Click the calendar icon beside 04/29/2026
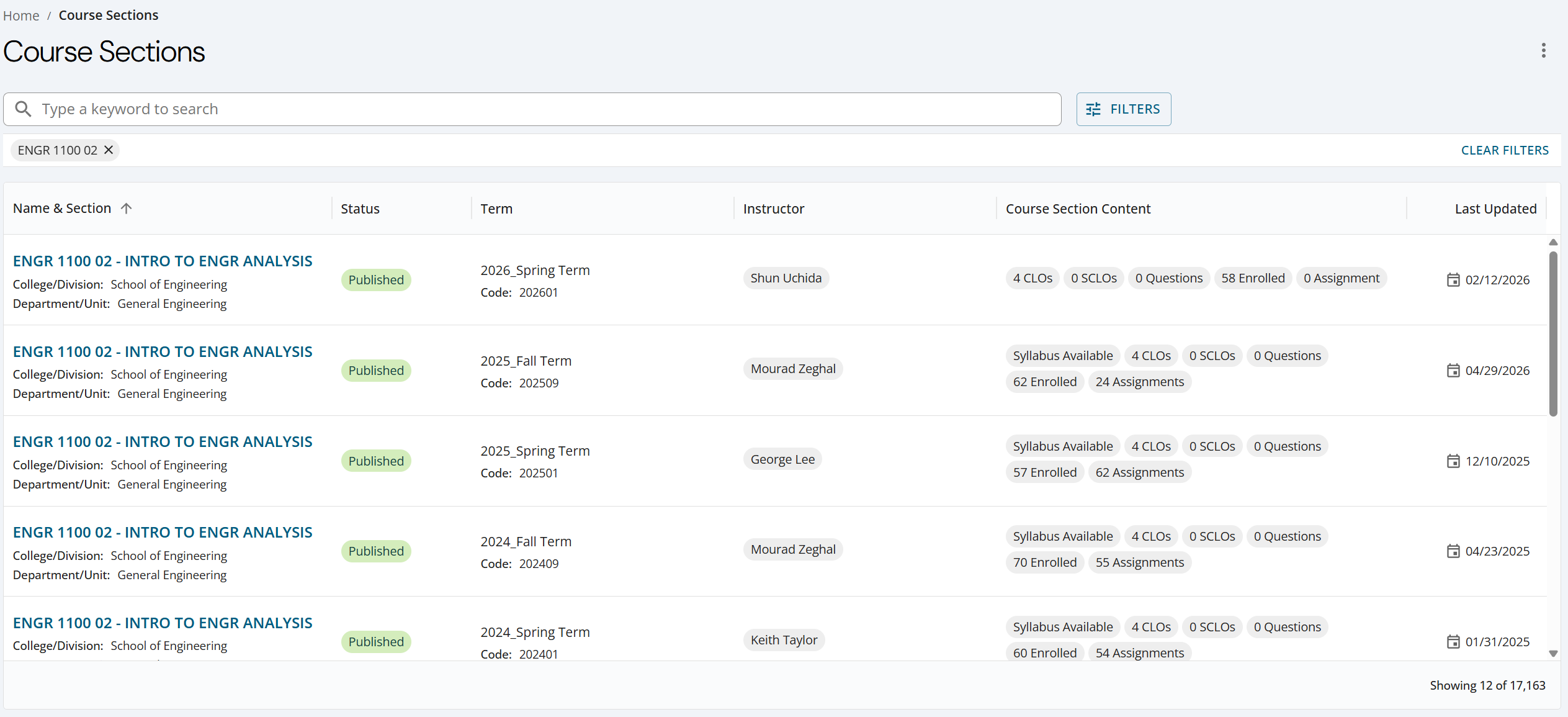 1453,371
